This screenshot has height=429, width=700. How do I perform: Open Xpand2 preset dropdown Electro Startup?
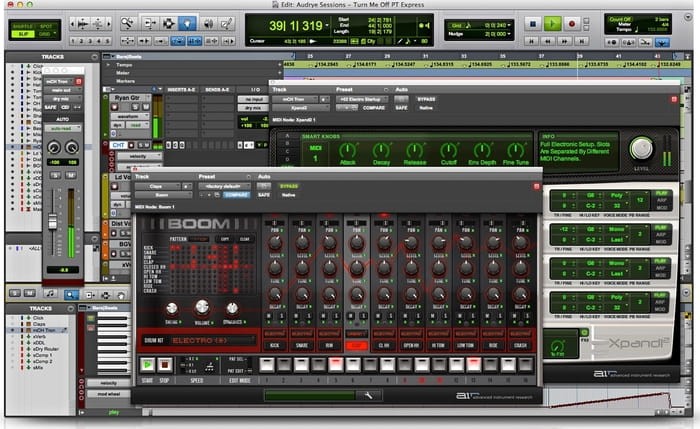tap(362, 99)
